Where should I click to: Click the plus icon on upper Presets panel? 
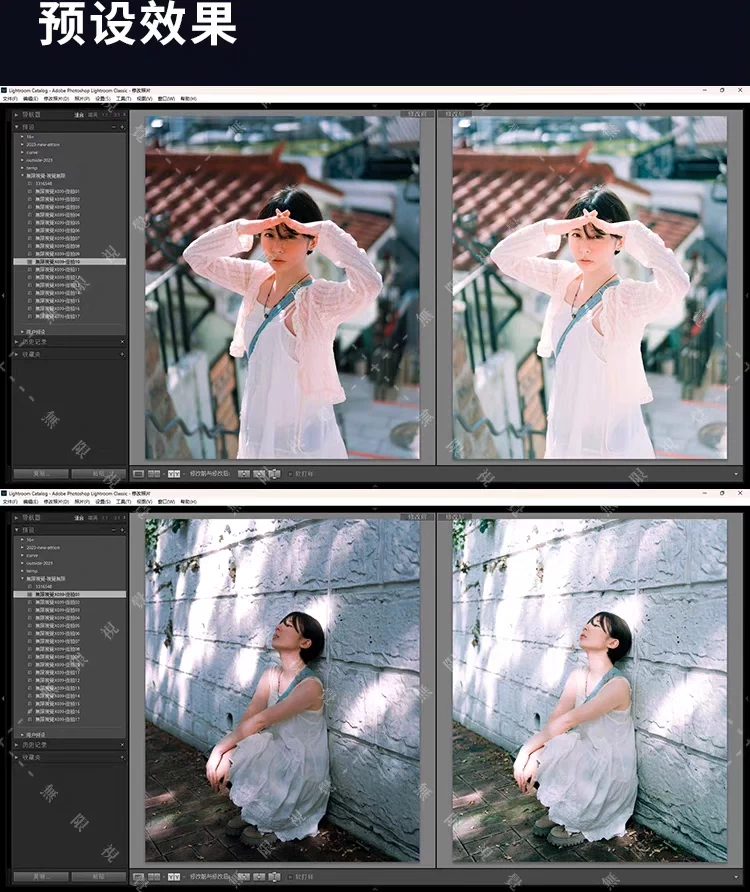point(123,127)
